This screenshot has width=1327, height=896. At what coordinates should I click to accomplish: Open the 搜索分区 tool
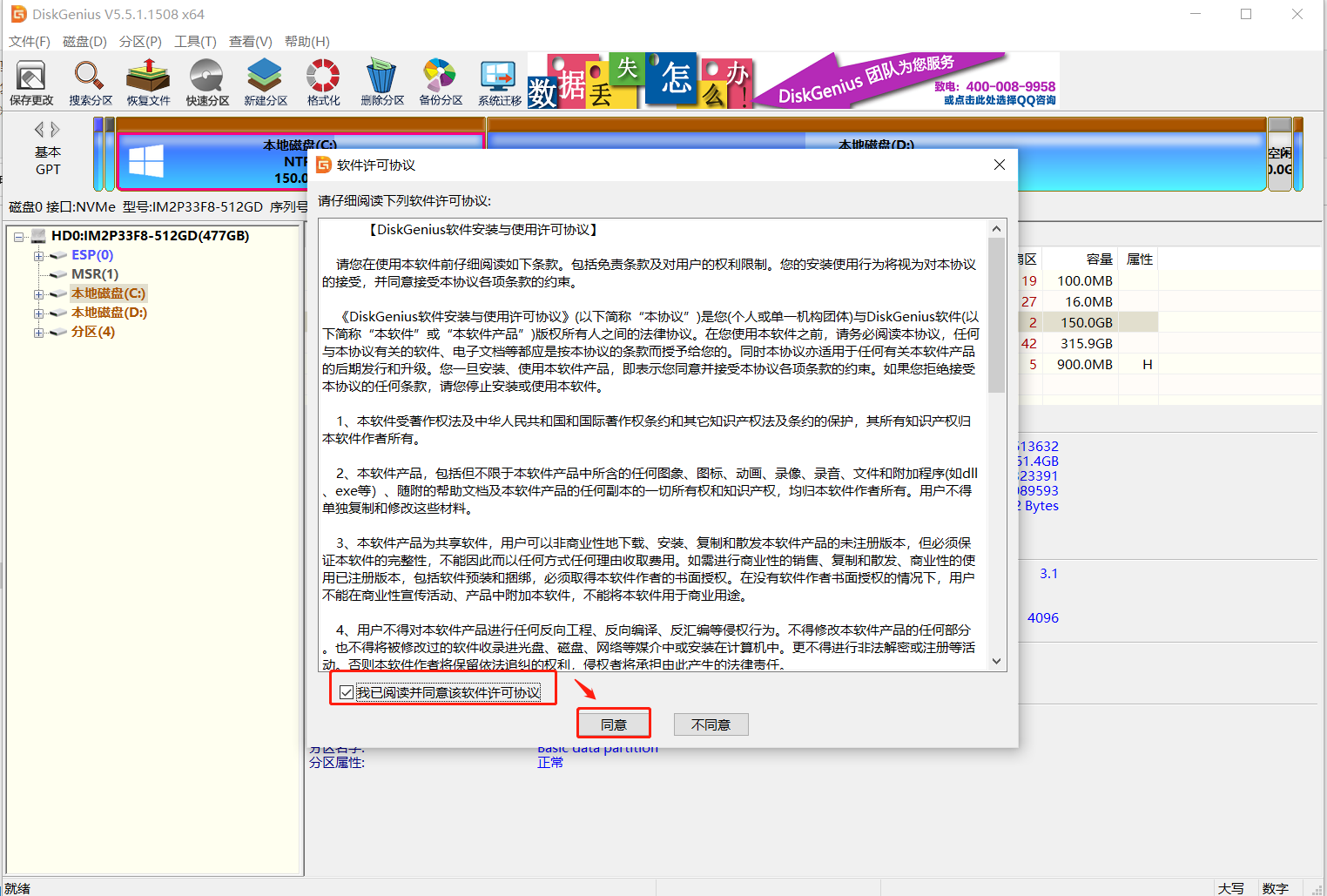(91, 83)
